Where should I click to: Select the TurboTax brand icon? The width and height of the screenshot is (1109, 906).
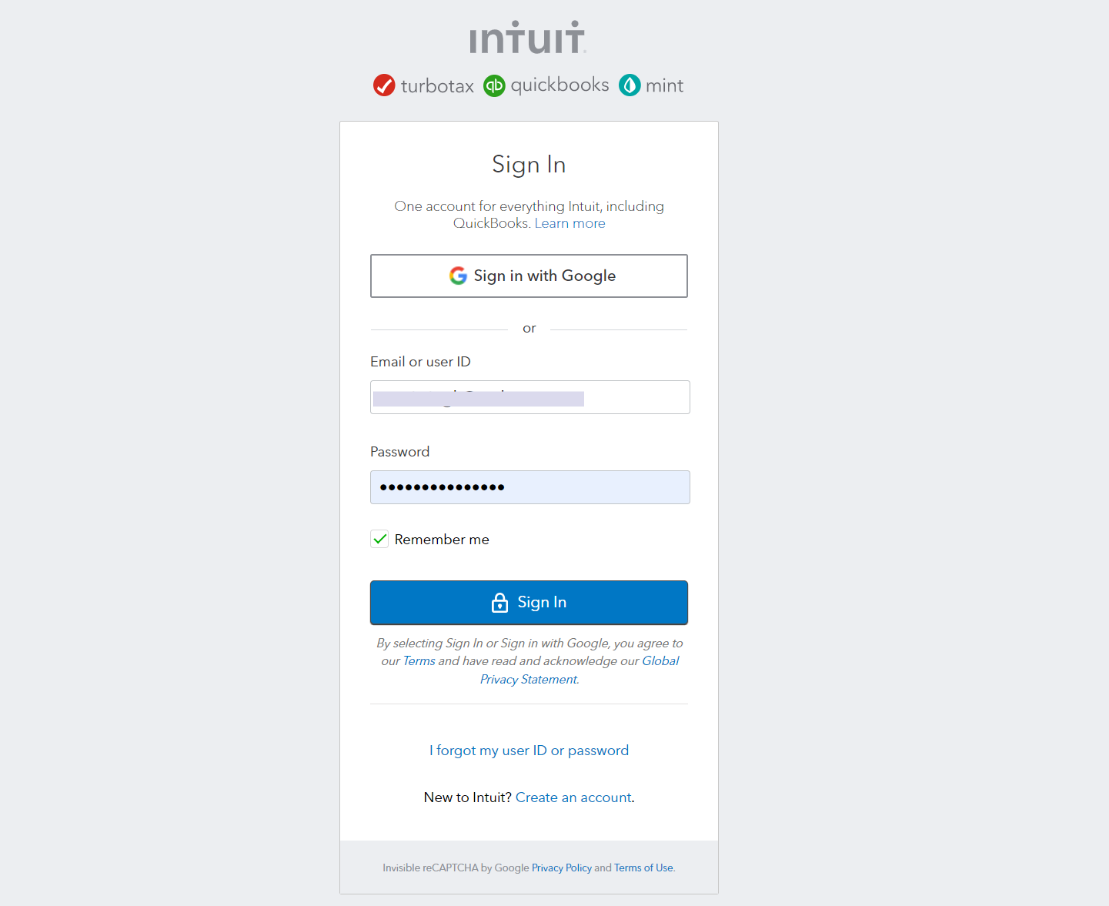[x=384, y=85]
